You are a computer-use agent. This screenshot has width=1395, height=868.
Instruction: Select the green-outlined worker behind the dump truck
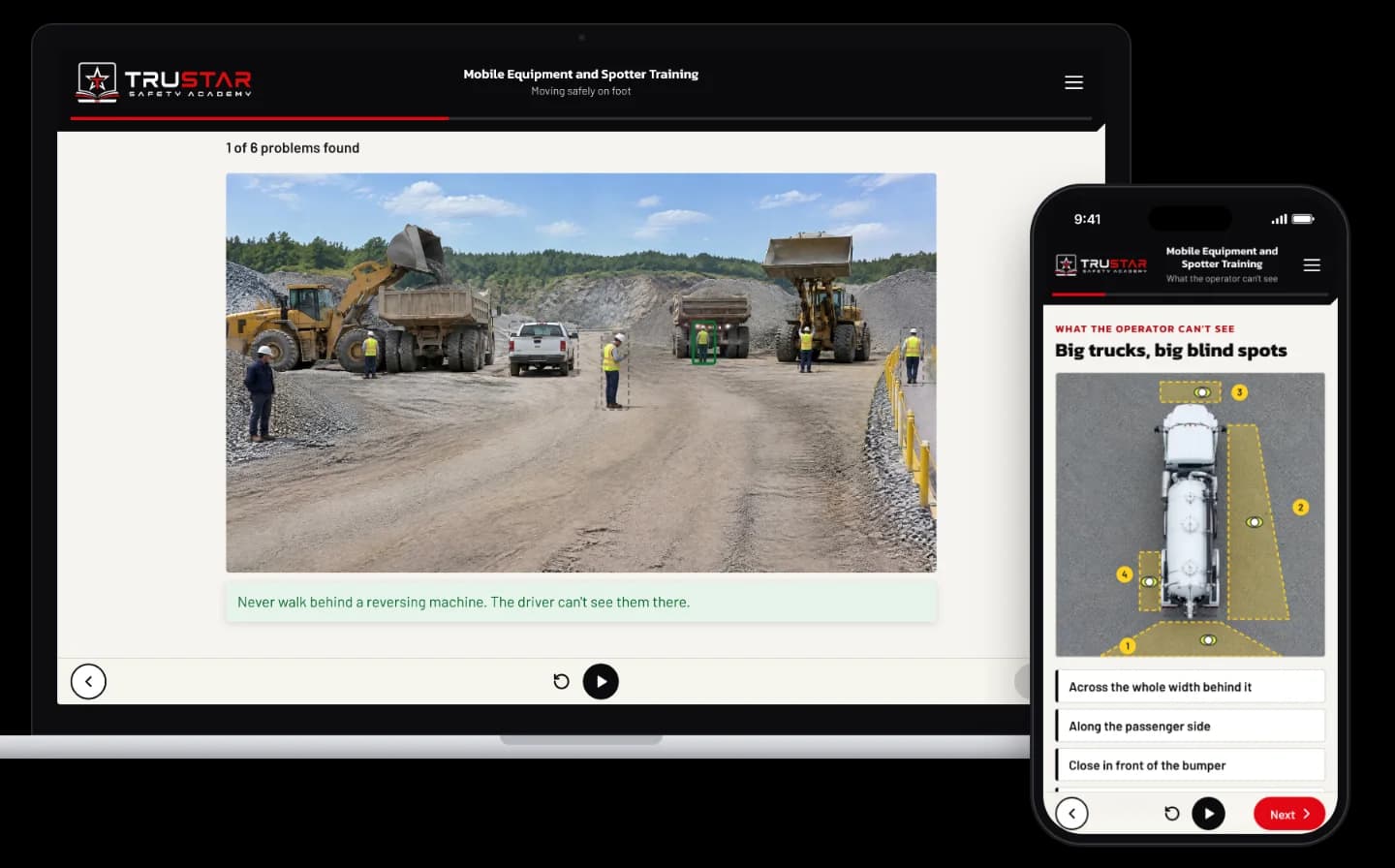703,343
